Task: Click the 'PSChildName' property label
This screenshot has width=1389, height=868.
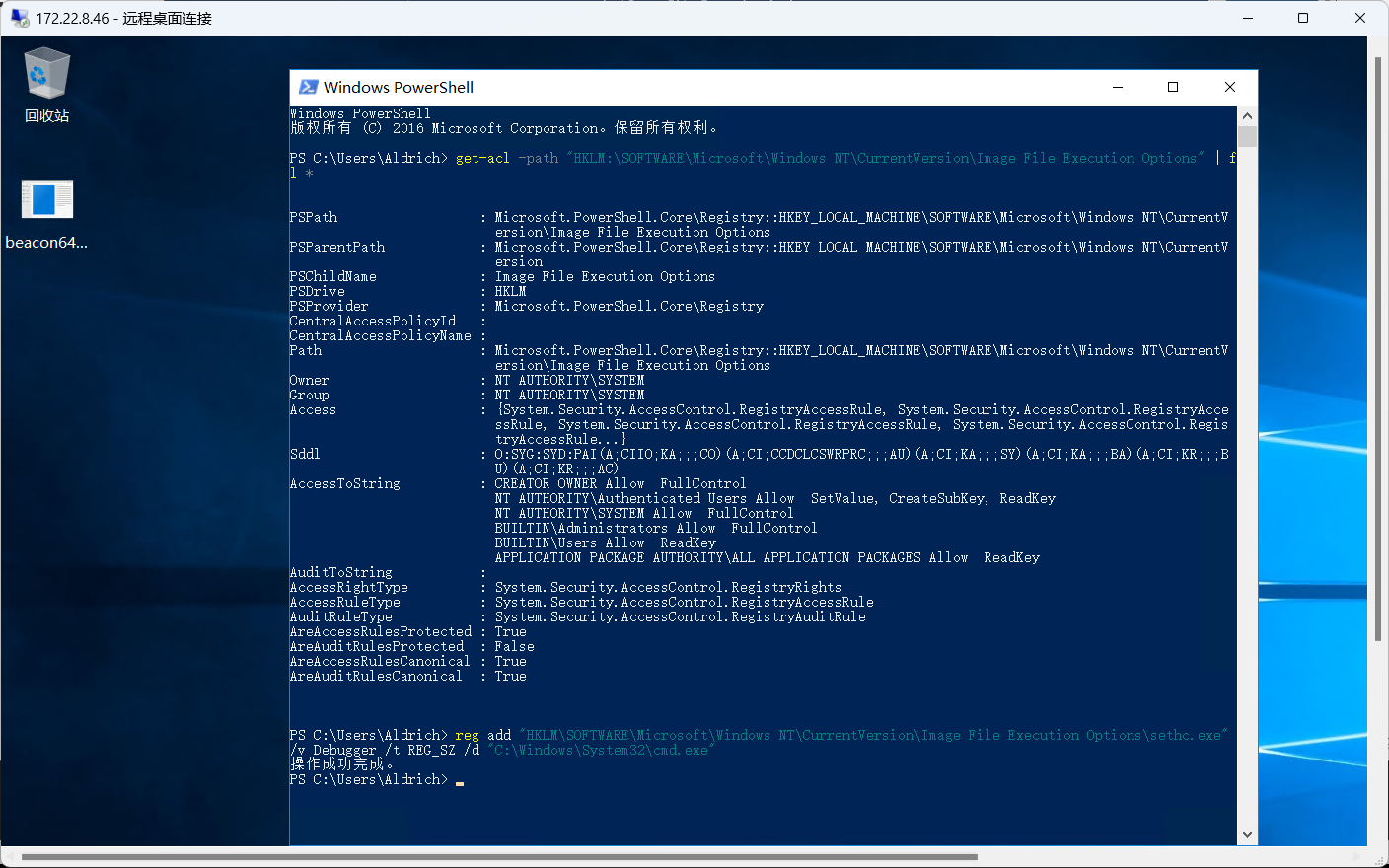Action: pos(333,276)
